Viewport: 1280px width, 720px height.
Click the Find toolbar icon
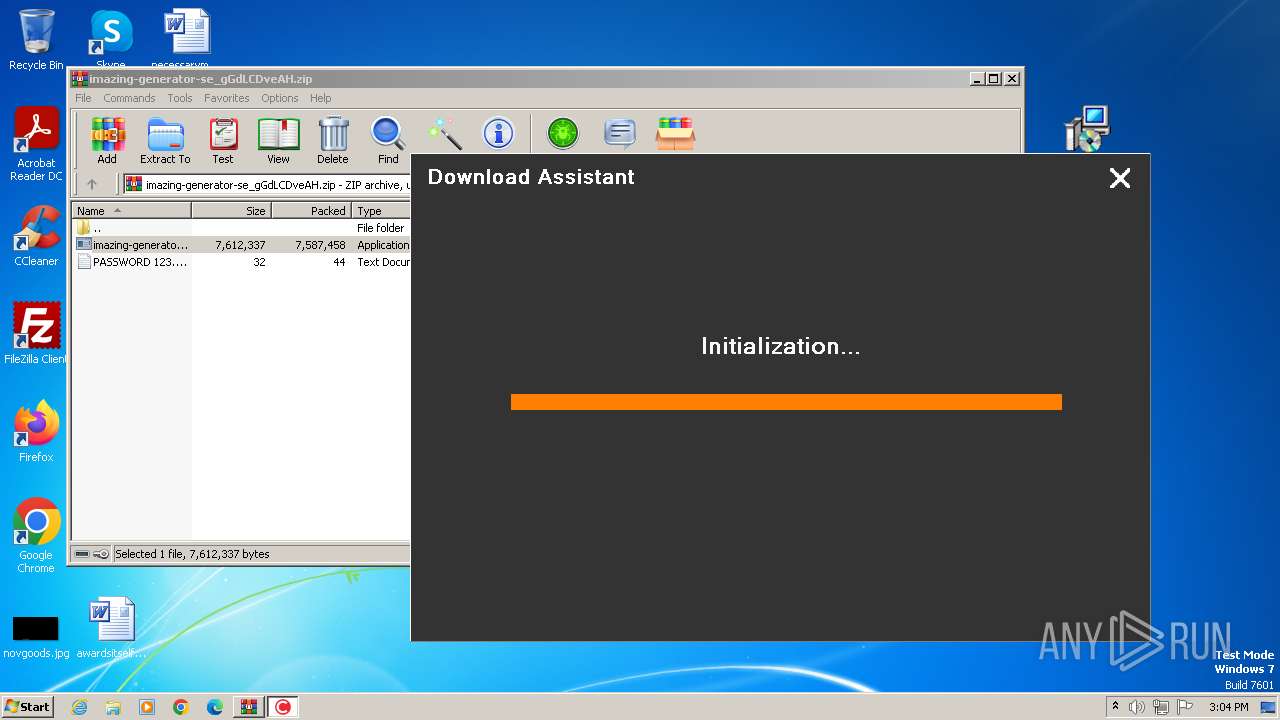point(388,140)
